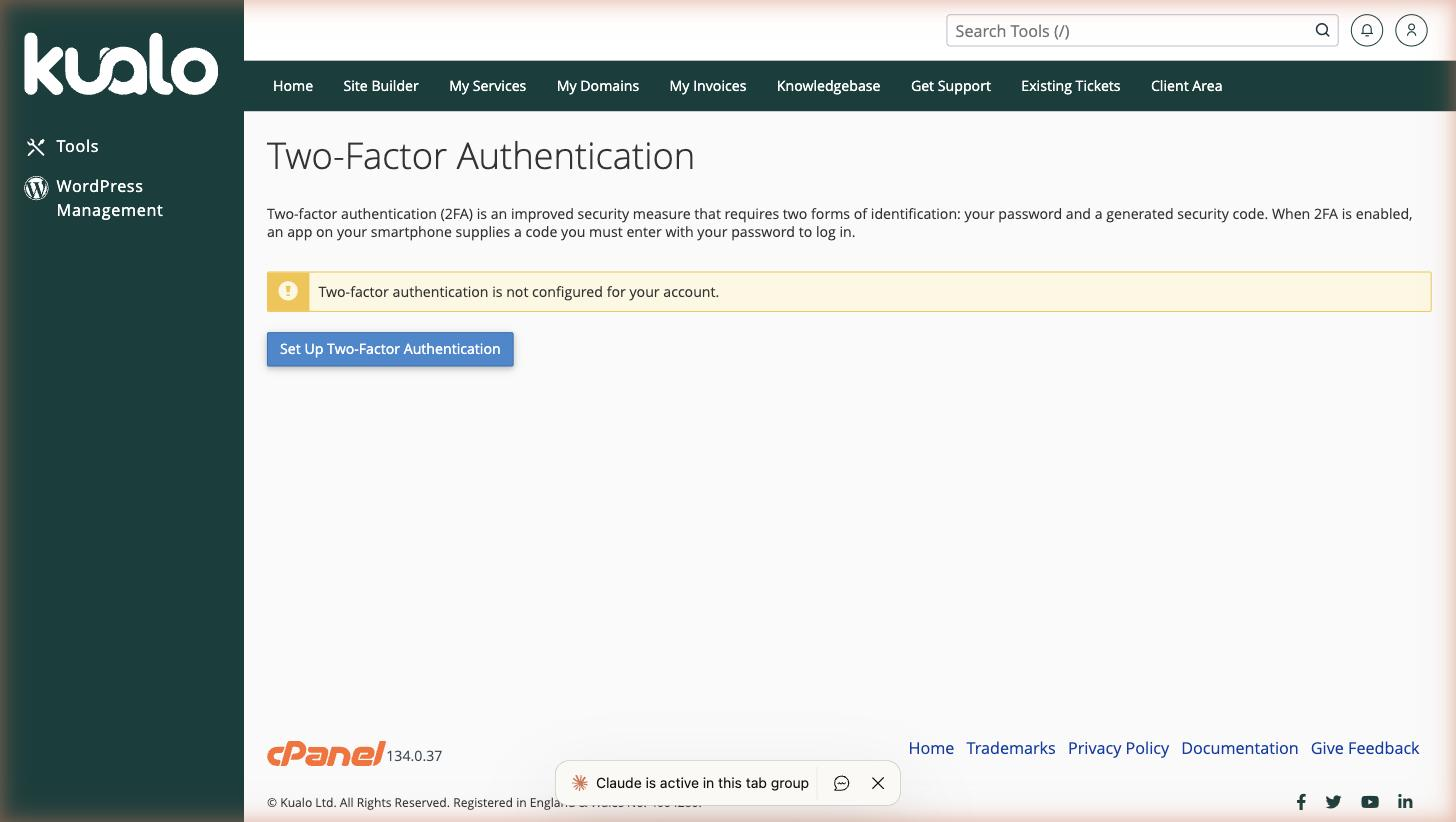Click the Claude asterisk logo icon
Viewport: 1456px width, 822px height.
pos(579,783)
